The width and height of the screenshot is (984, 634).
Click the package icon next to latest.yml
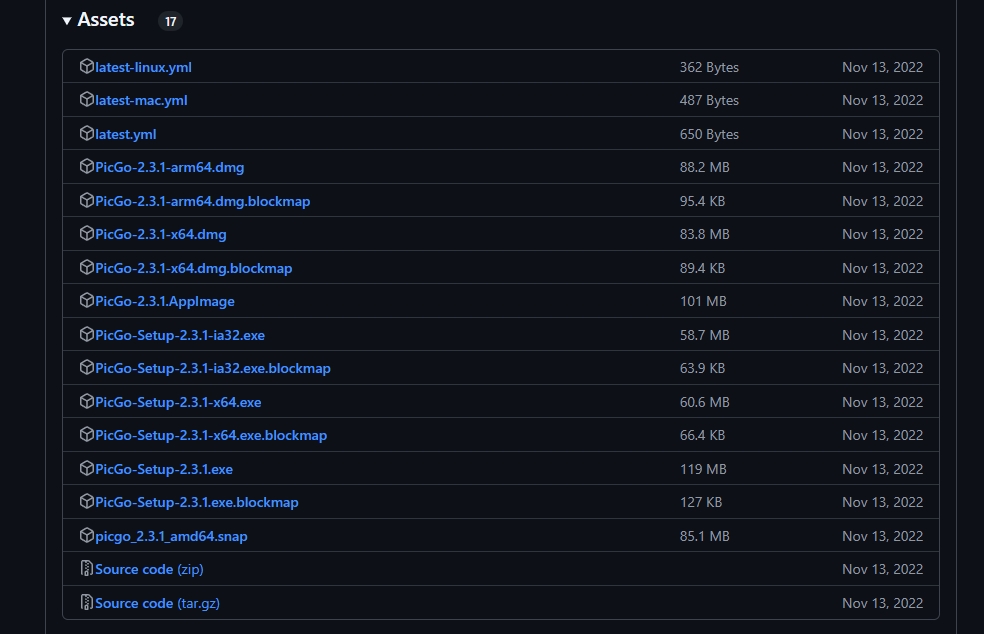[87, 134]
